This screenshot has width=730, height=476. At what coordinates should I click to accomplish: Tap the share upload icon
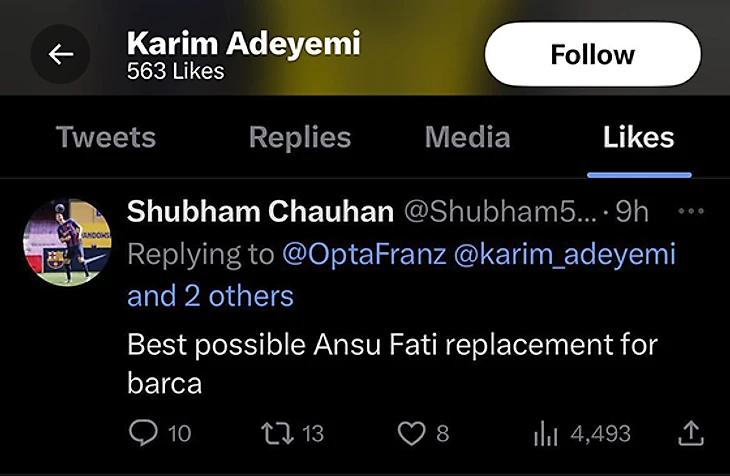coord(691,433)
